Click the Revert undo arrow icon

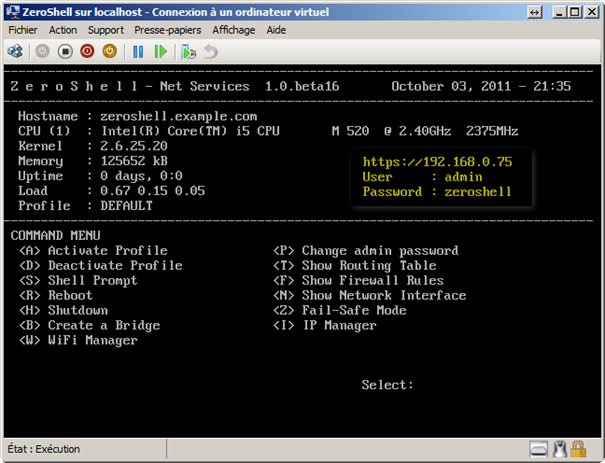[211, 51]
